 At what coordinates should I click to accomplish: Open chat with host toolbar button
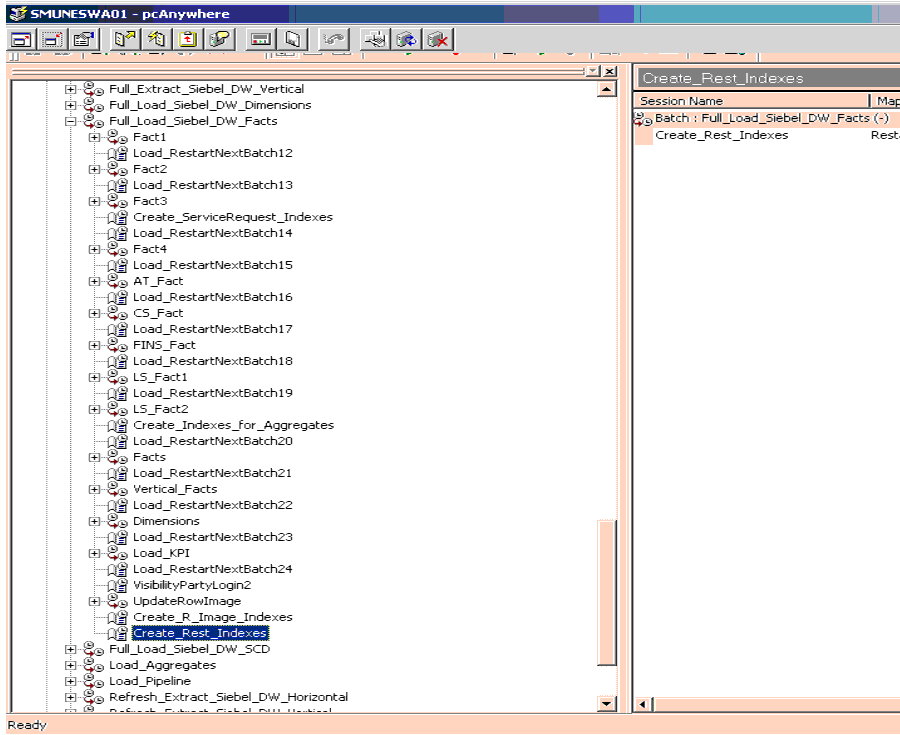click(x=219, y=40)
